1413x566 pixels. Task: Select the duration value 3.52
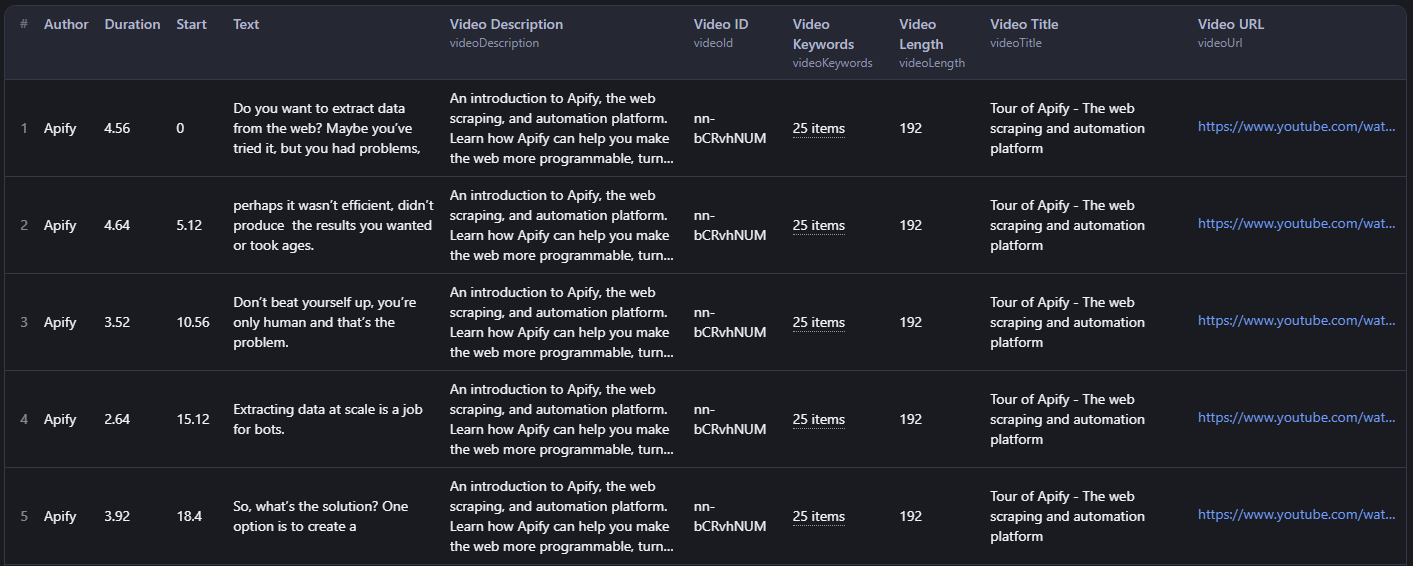[117, 322]
